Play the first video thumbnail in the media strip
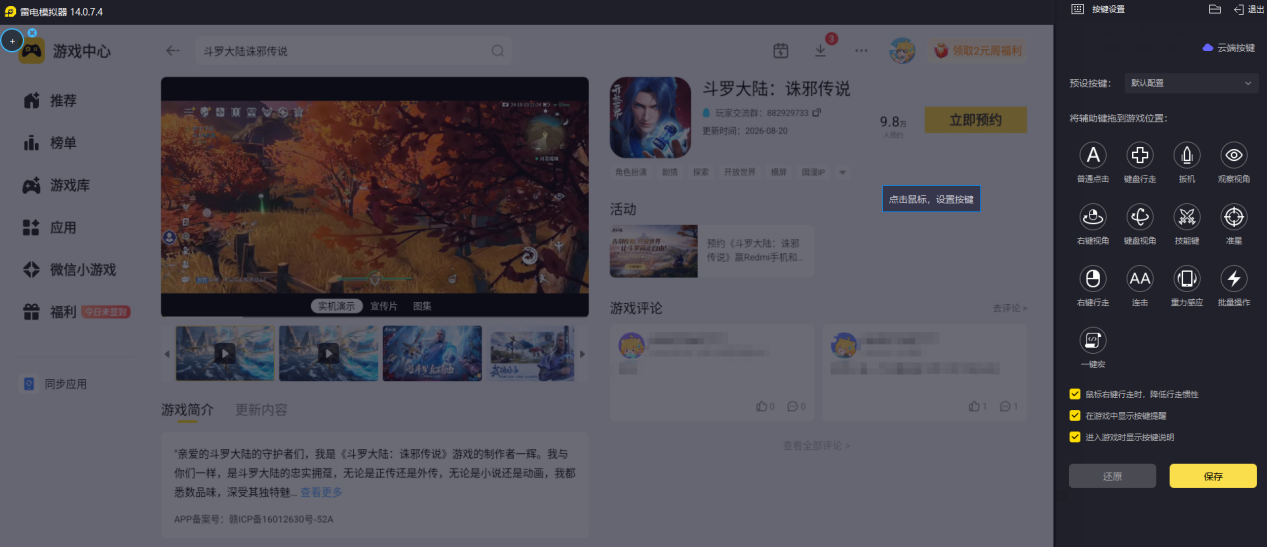1267x547 pixels. (x=225, y=353)
